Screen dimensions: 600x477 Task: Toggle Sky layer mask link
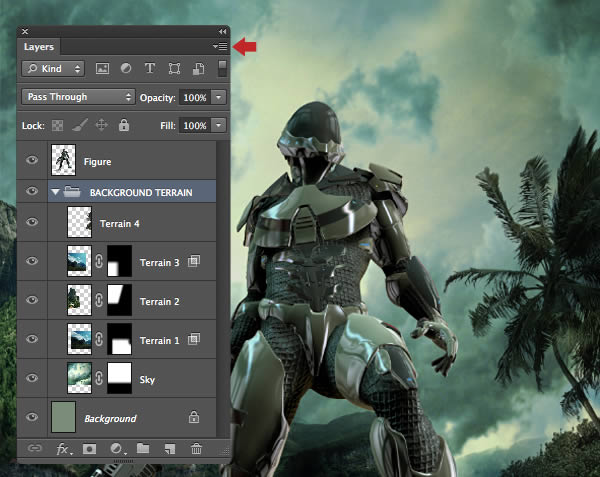coord(99,378)
